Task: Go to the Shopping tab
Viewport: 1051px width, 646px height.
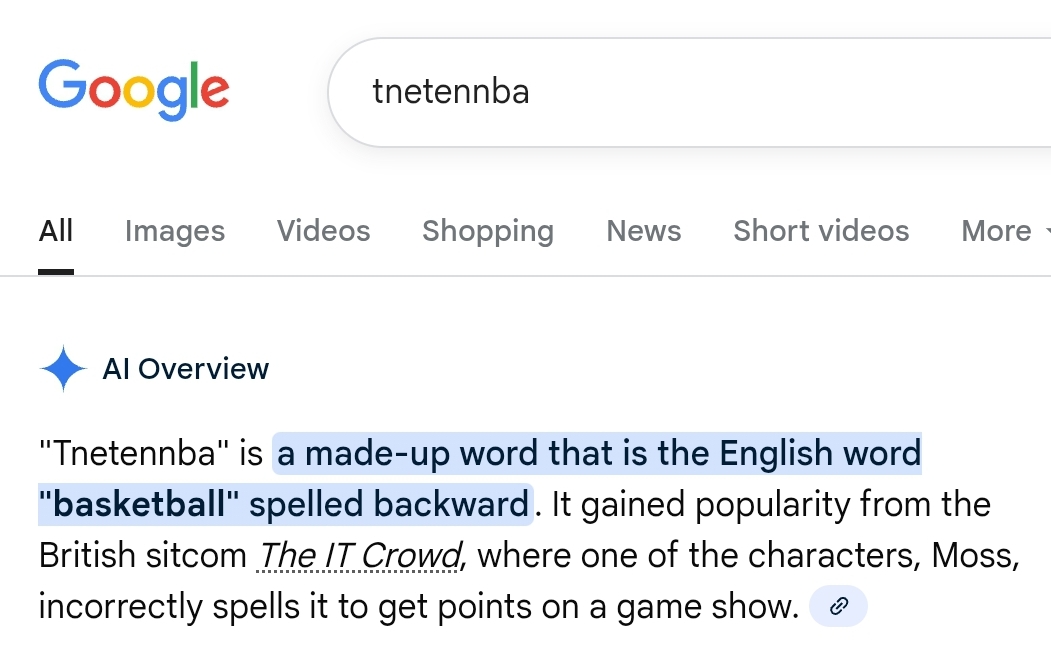Action: click(x=487, y=231)
